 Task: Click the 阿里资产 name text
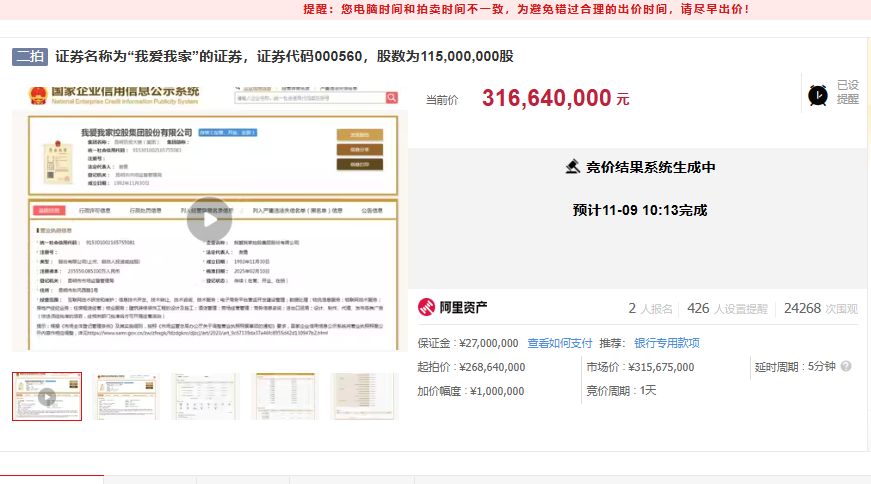(463, 307)
